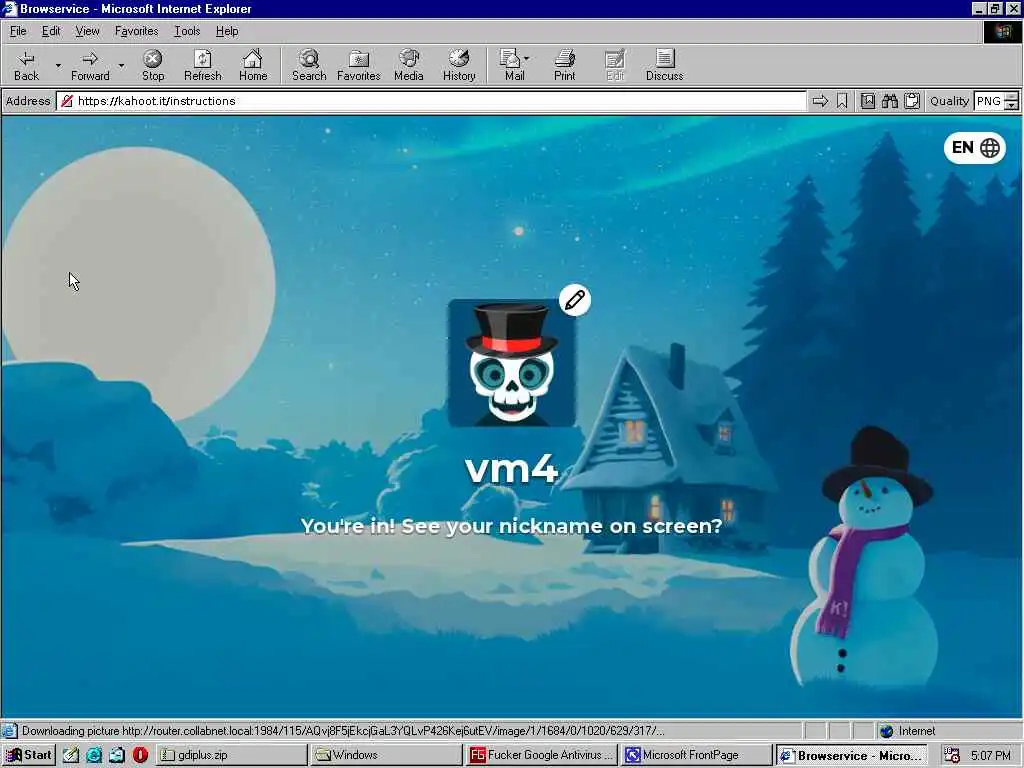The width and height of the screenshot is (1024, 768).
Task: Click the bookmark ribbon icon
Action: coord(842,101)
